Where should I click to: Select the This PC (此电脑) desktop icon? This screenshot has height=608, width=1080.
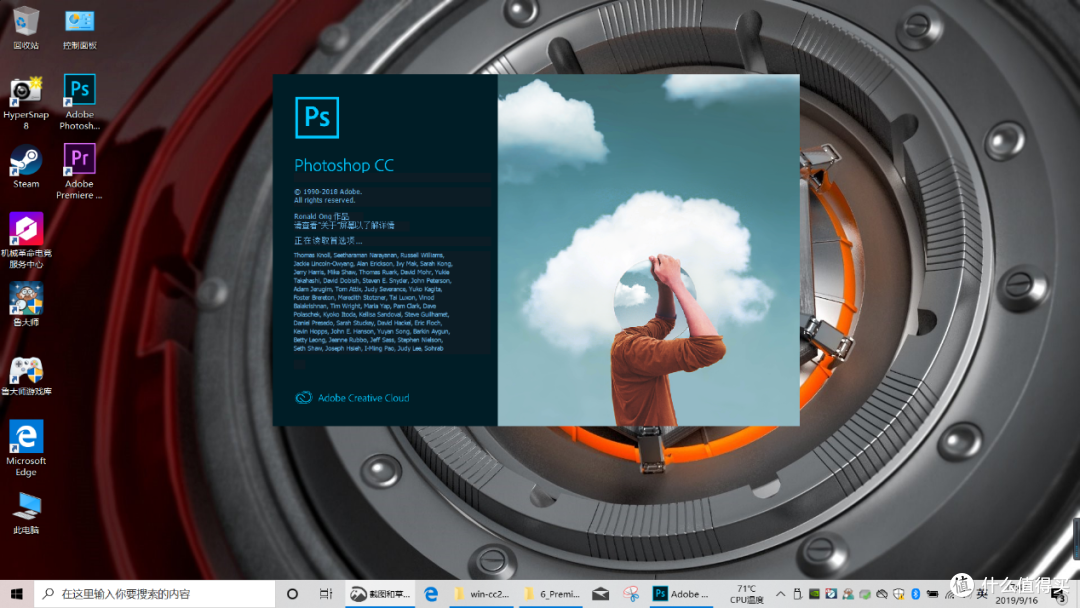(26, 514)
